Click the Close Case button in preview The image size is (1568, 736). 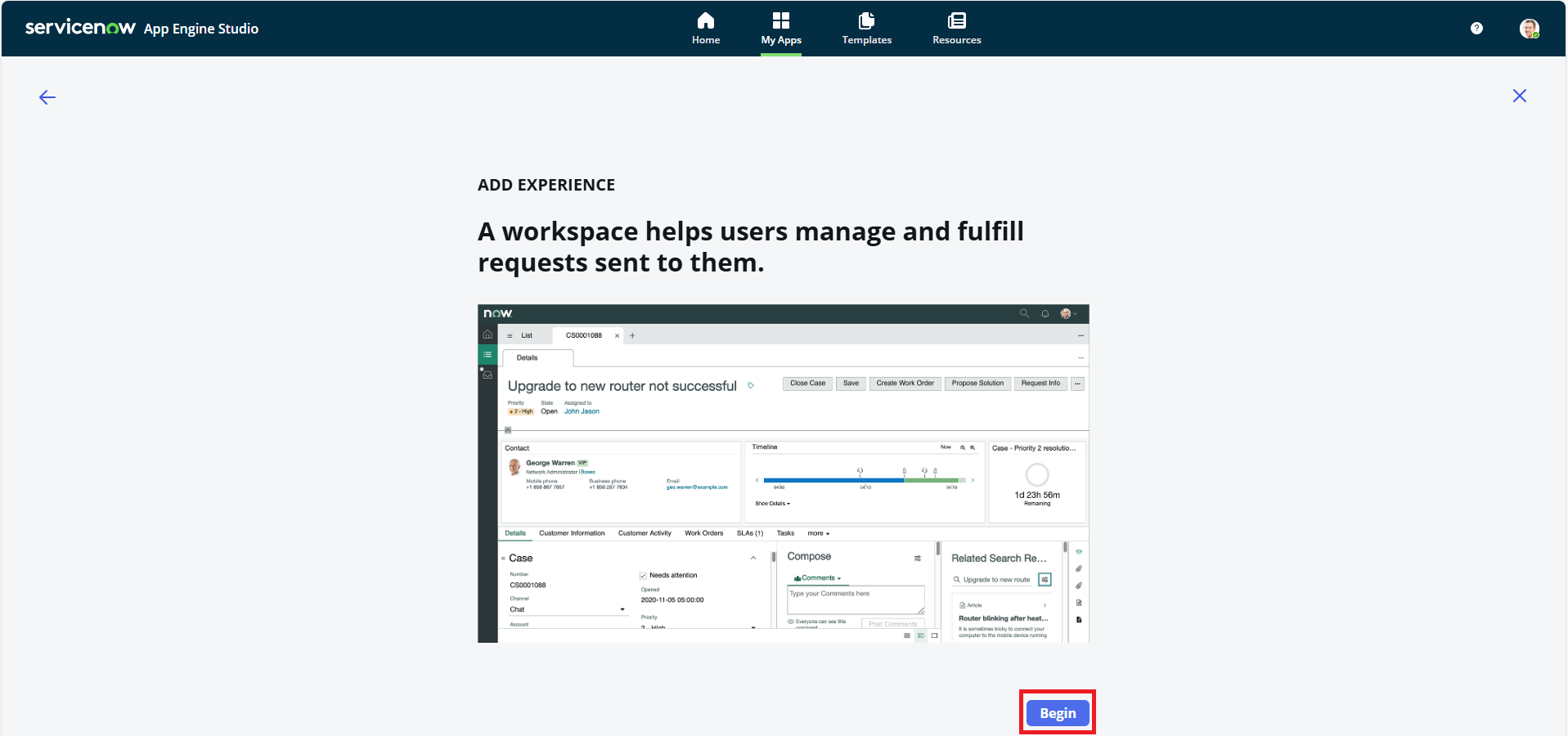pos(807,384)
